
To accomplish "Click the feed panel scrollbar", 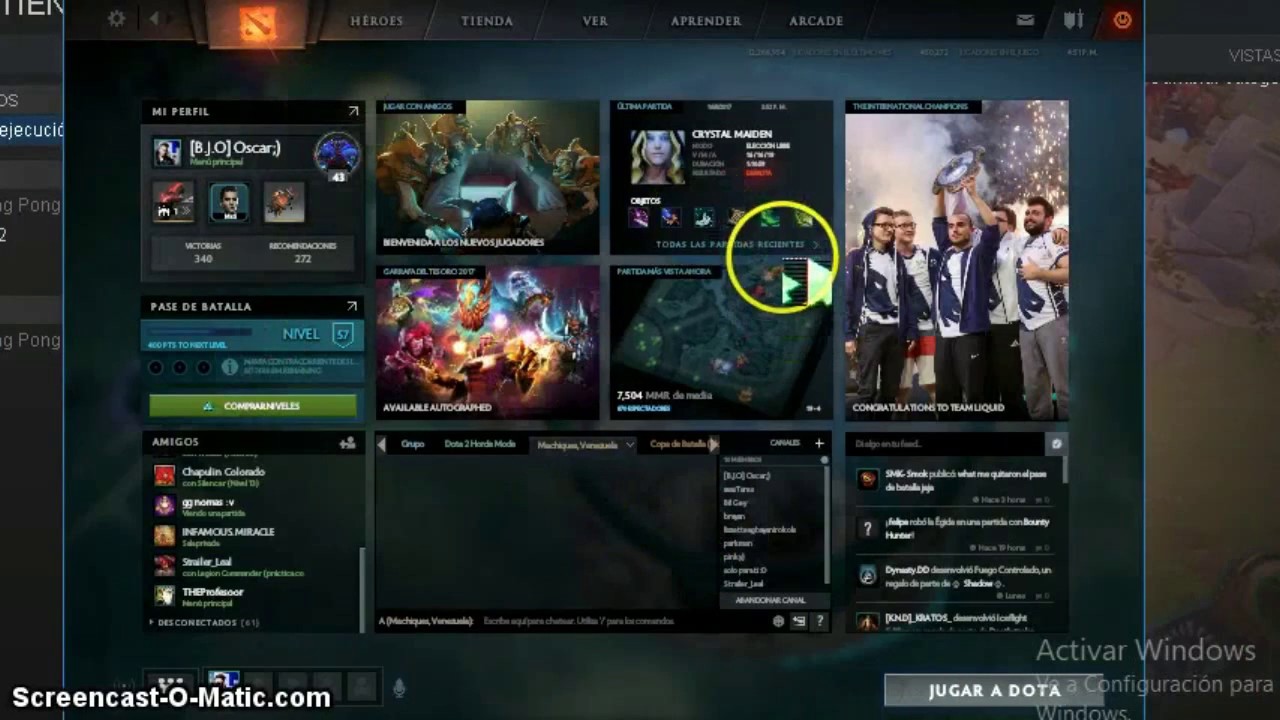I will coord(1064,470).
